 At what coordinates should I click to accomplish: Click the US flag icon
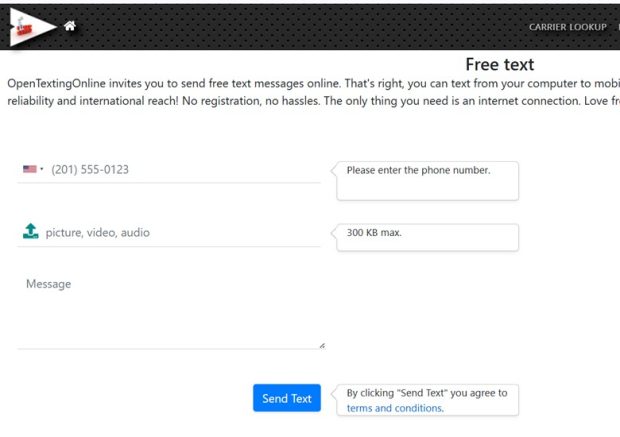pyautogui.click(x=30, y=170)
